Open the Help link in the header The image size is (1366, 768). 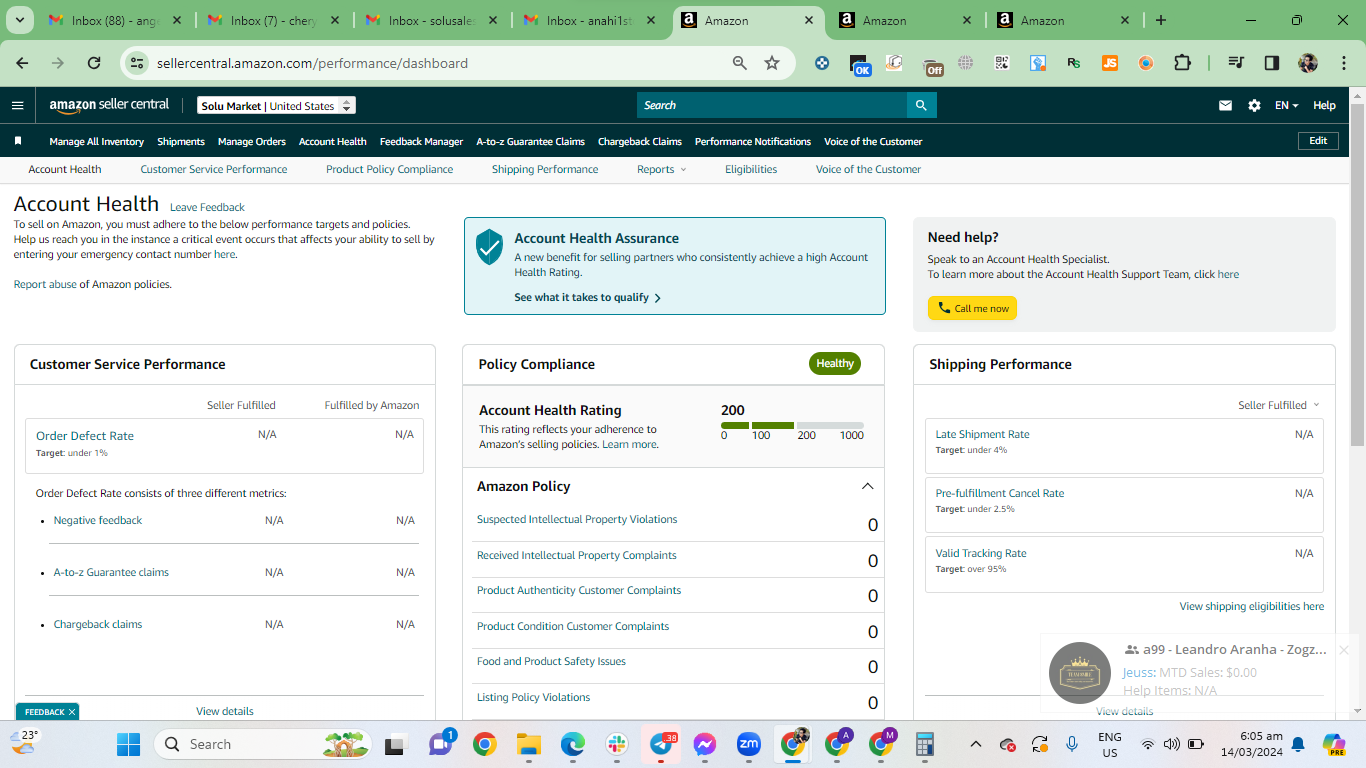click(1324, 105)
